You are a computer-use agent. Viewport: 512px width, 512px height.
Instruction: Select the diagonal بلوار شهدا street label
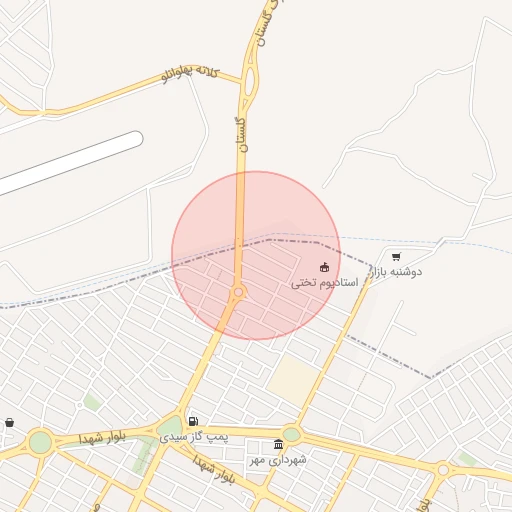(x=214, y=469)
